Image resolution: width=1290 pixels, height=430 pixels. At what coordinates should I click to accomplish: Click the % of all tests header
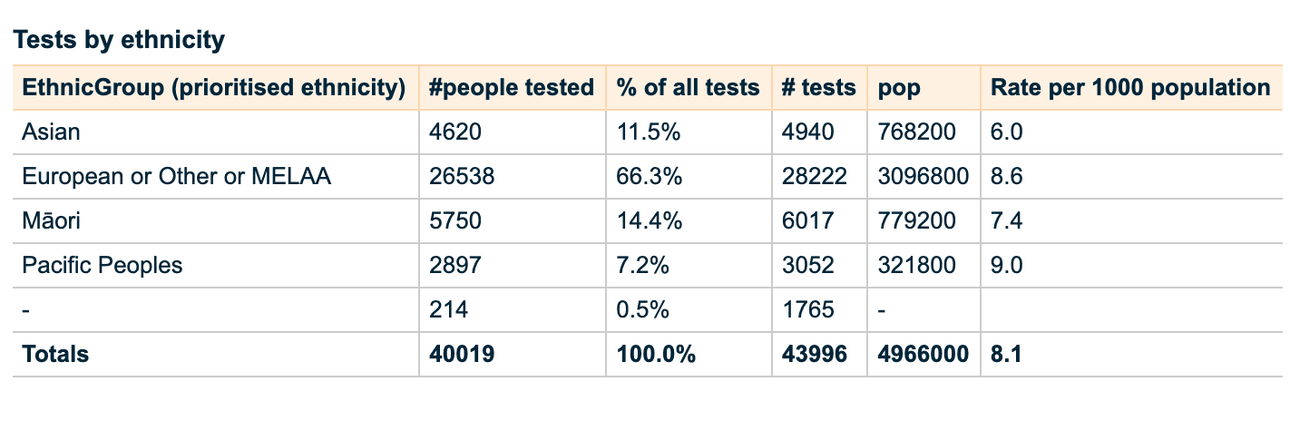[688, 88]
